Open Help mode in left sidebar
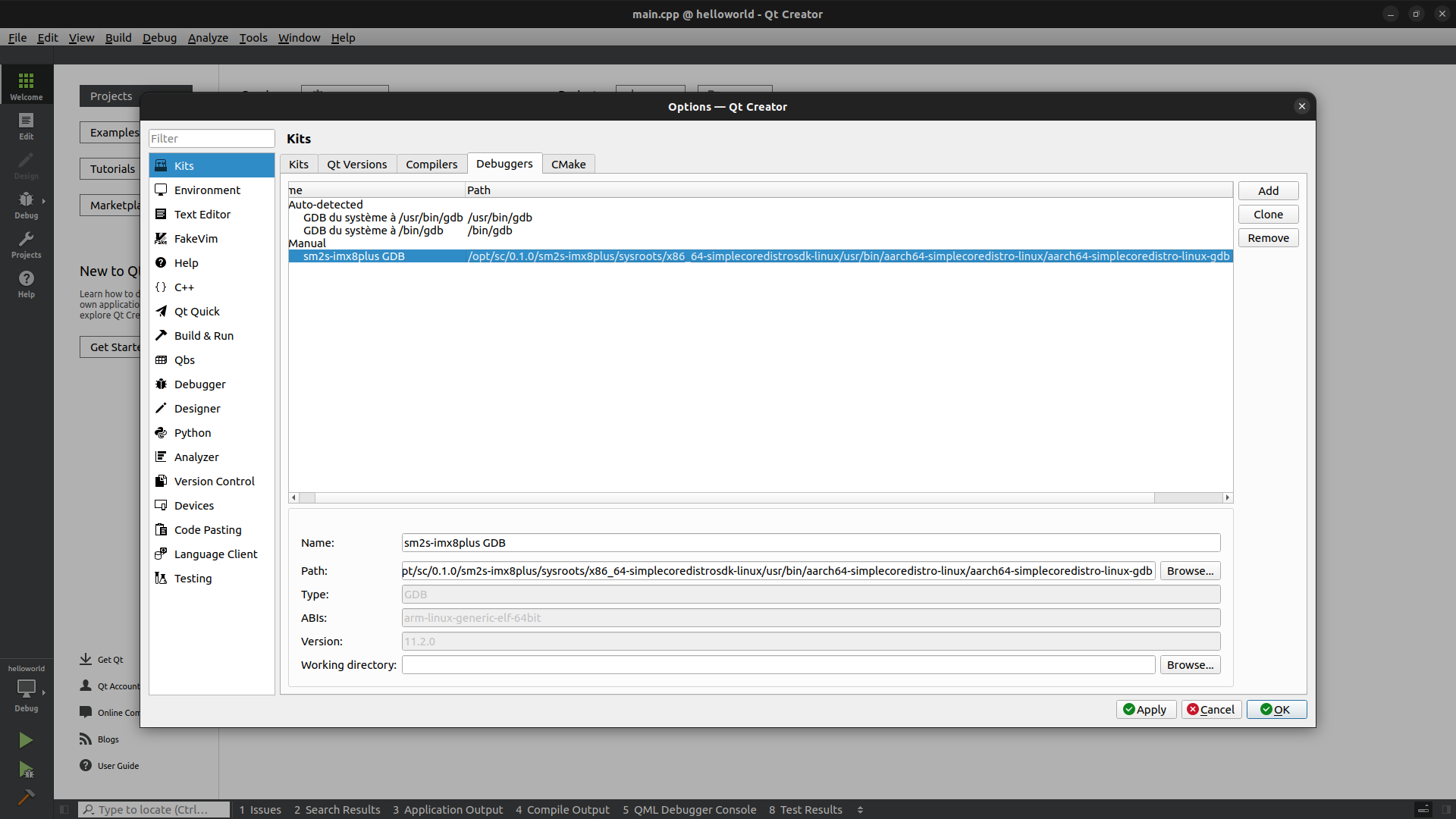The width and height of the screenshot is (1456, 819). click(26, 284)
